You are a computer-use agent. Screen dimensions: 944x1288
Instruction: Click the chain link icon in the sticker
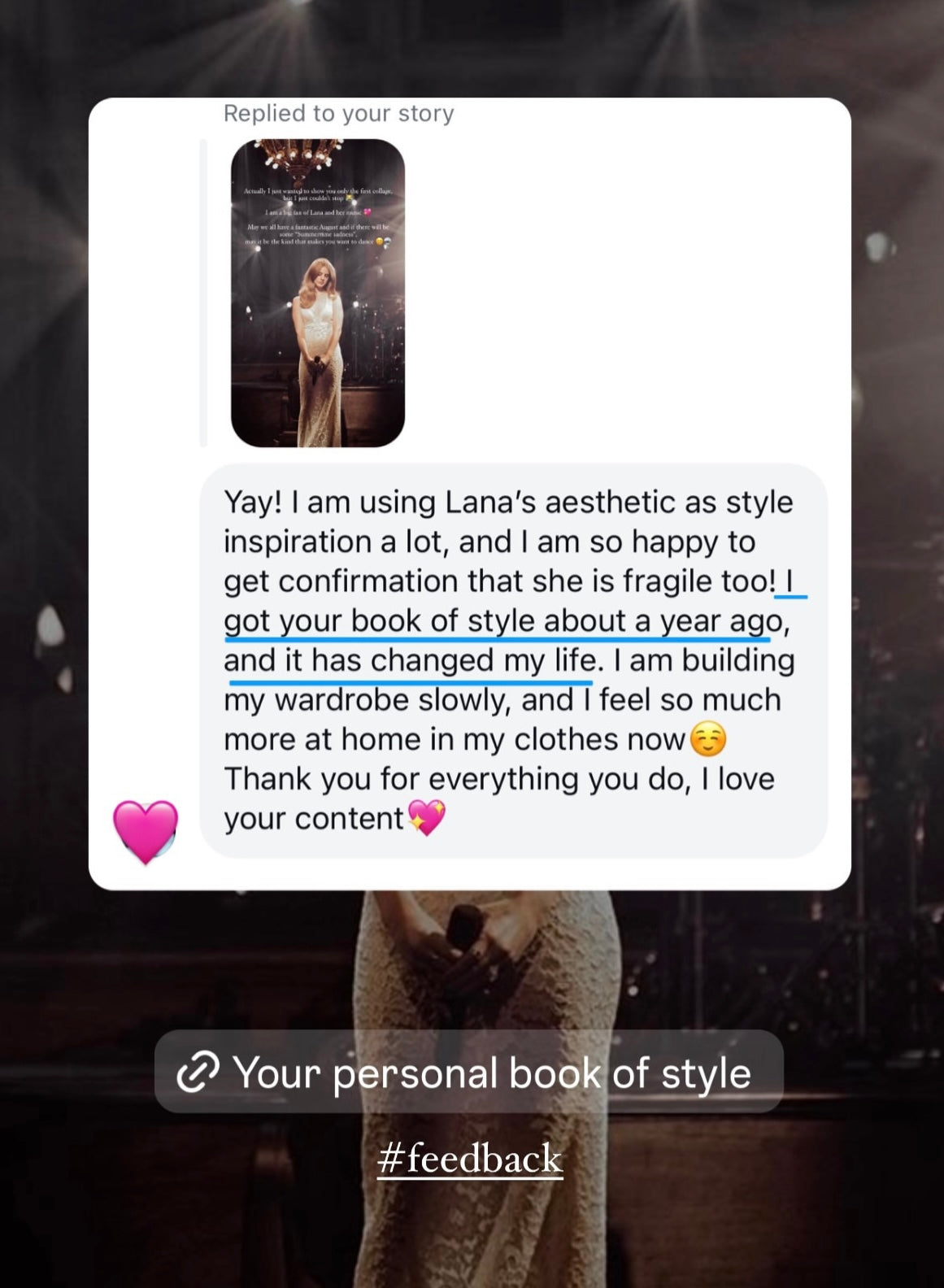coord(198,1072)
